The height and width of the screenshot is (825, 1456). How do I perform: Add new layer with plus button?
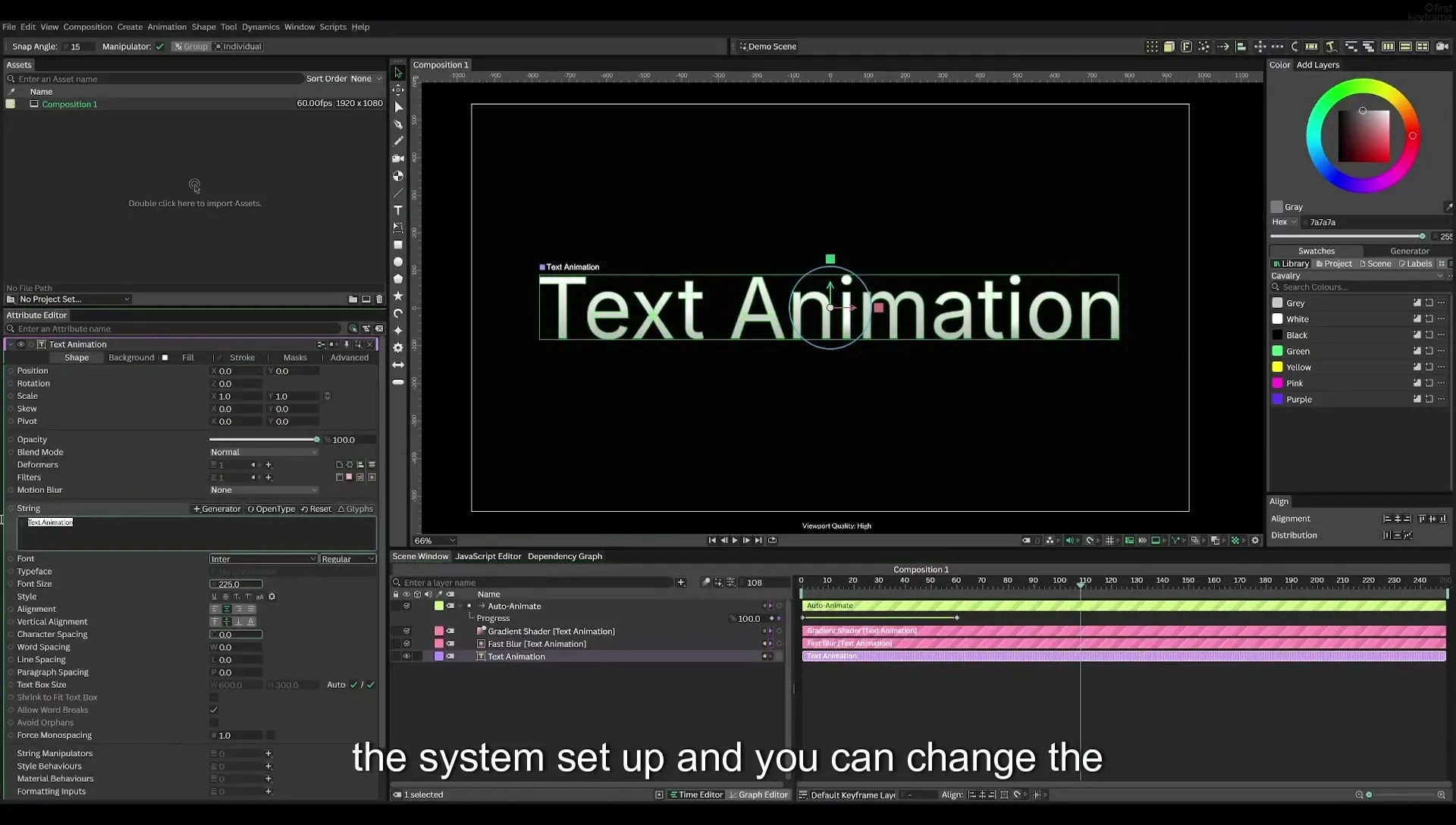(x=681, y=582)
